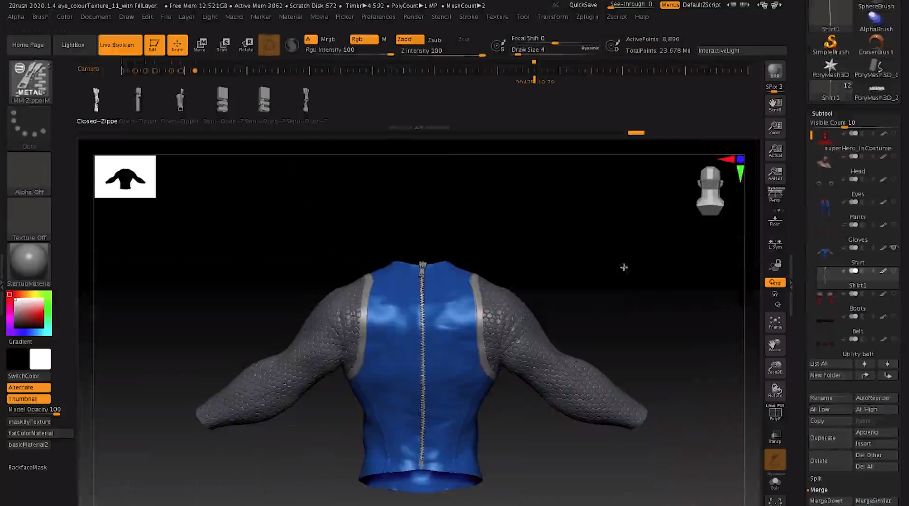Toggle the M material channel button

point(384,39)
